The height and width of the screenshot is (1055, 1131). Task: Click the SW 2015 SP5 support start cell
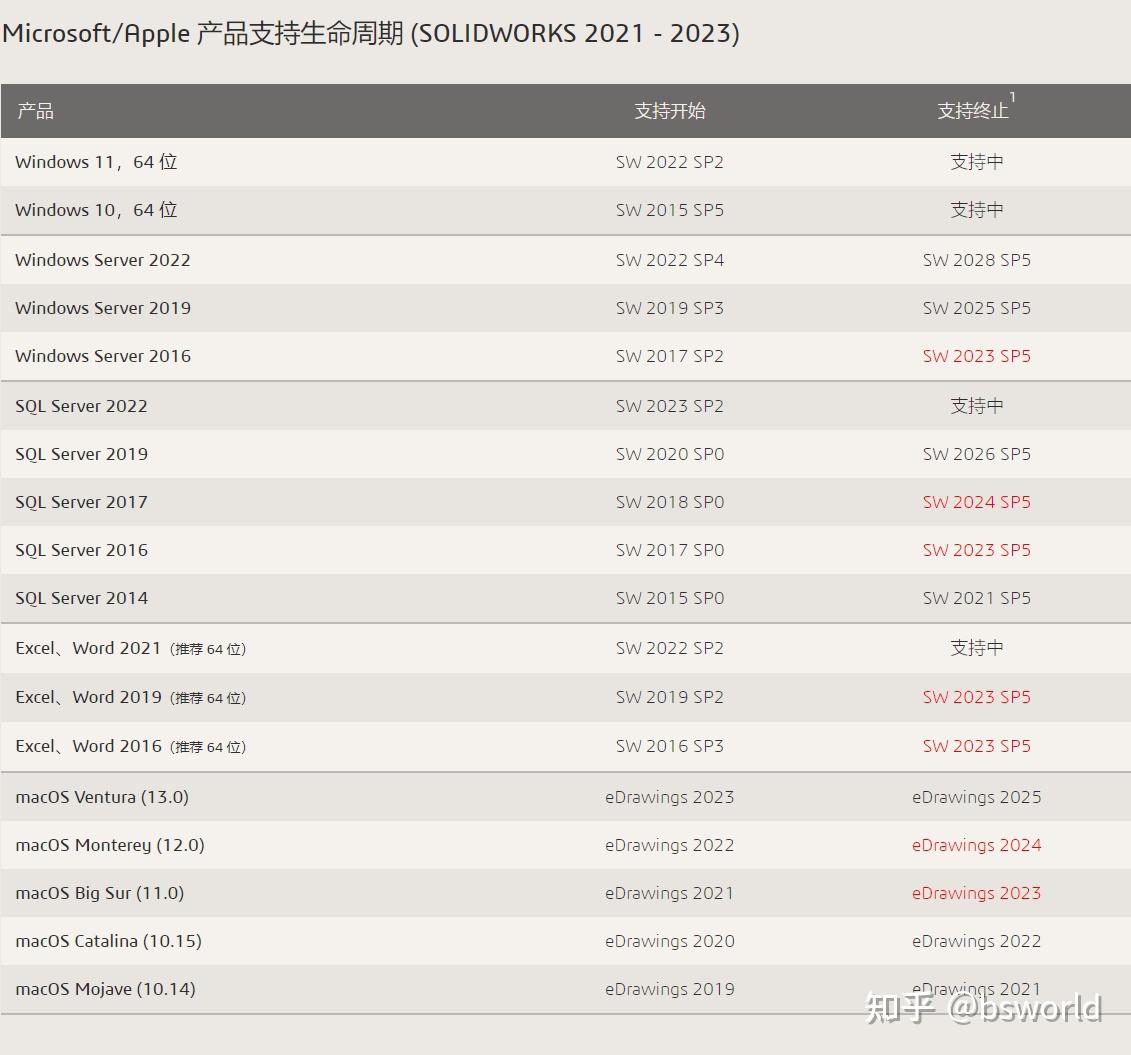coord(669,210)
